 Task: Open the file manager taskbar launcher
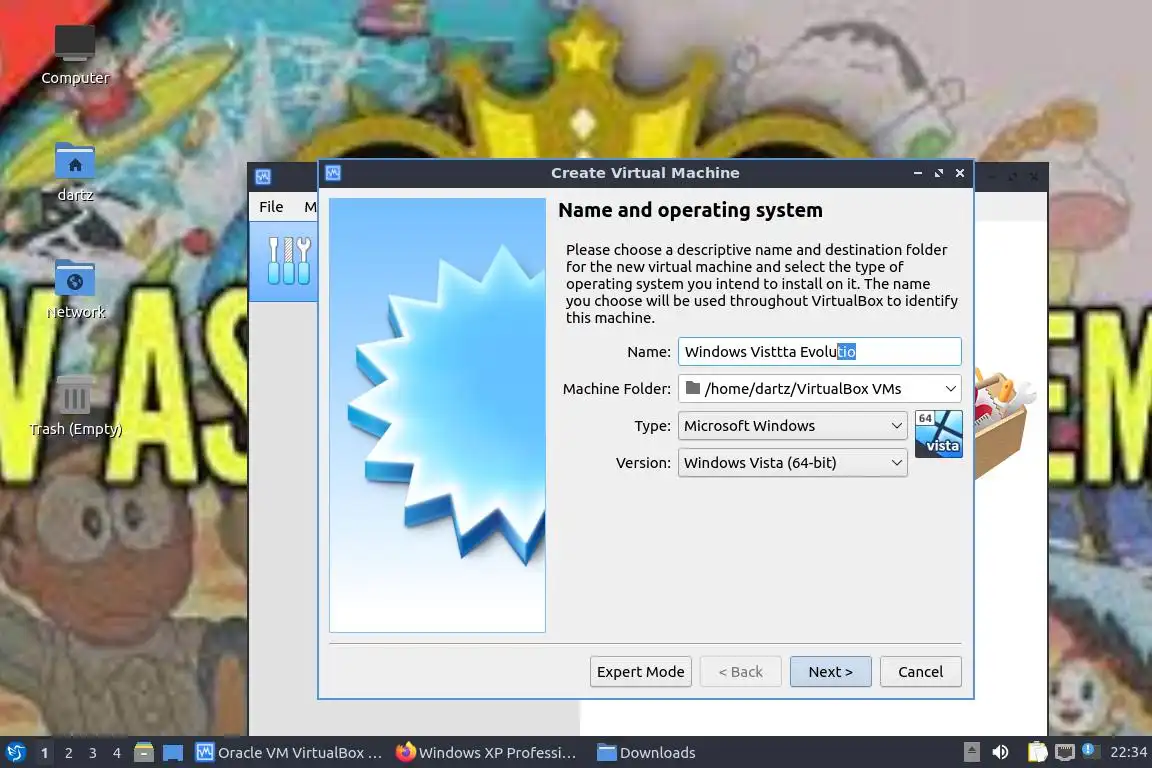pyautogui.click(x=144, y=752)
